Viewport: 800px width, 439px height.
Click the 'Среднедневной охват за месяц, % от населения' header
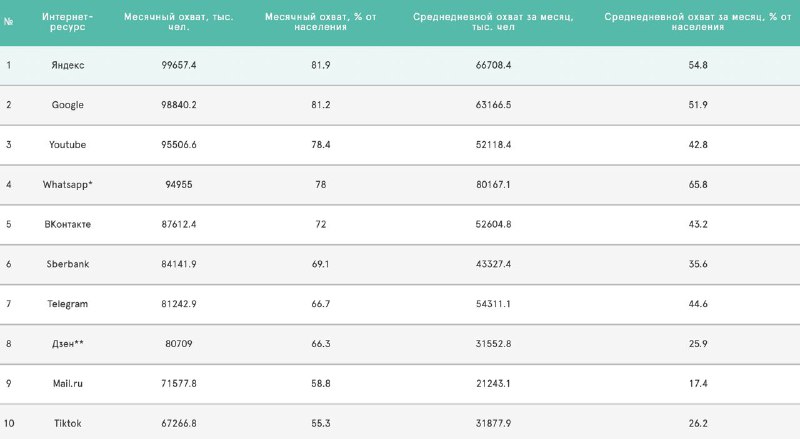[697, 21]
